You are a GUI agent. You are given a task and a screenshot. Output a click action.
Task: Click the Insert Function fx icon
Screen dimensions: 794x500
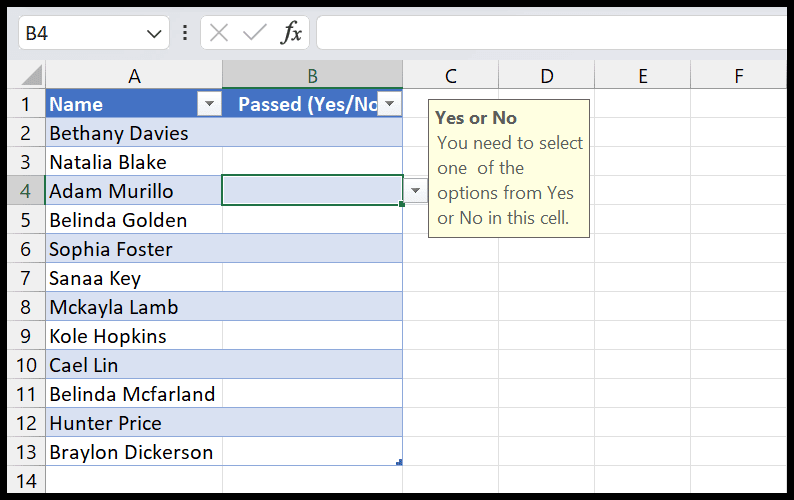point(291,33)
